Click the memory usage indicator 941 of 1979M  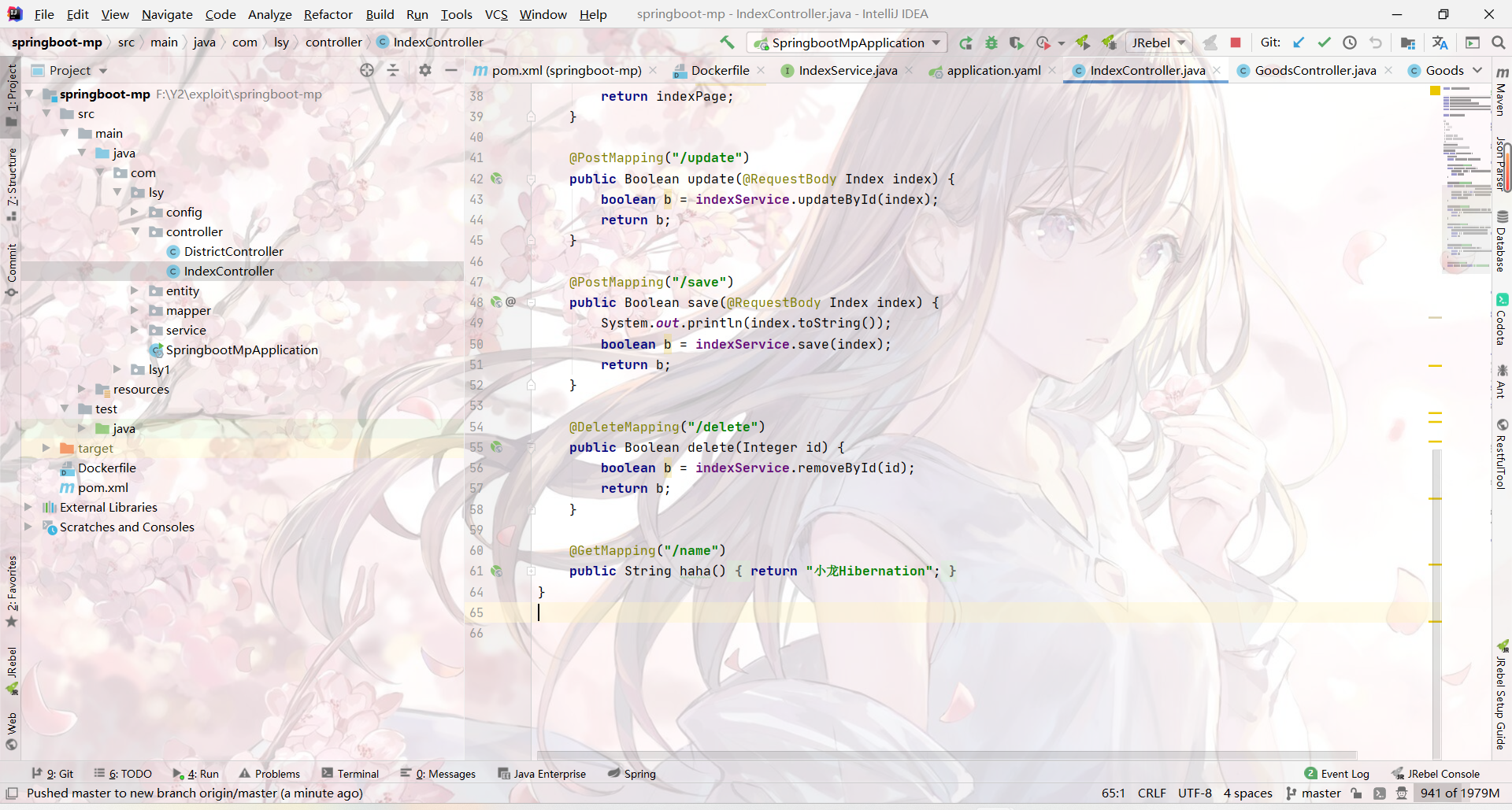tap(1459, 793)
